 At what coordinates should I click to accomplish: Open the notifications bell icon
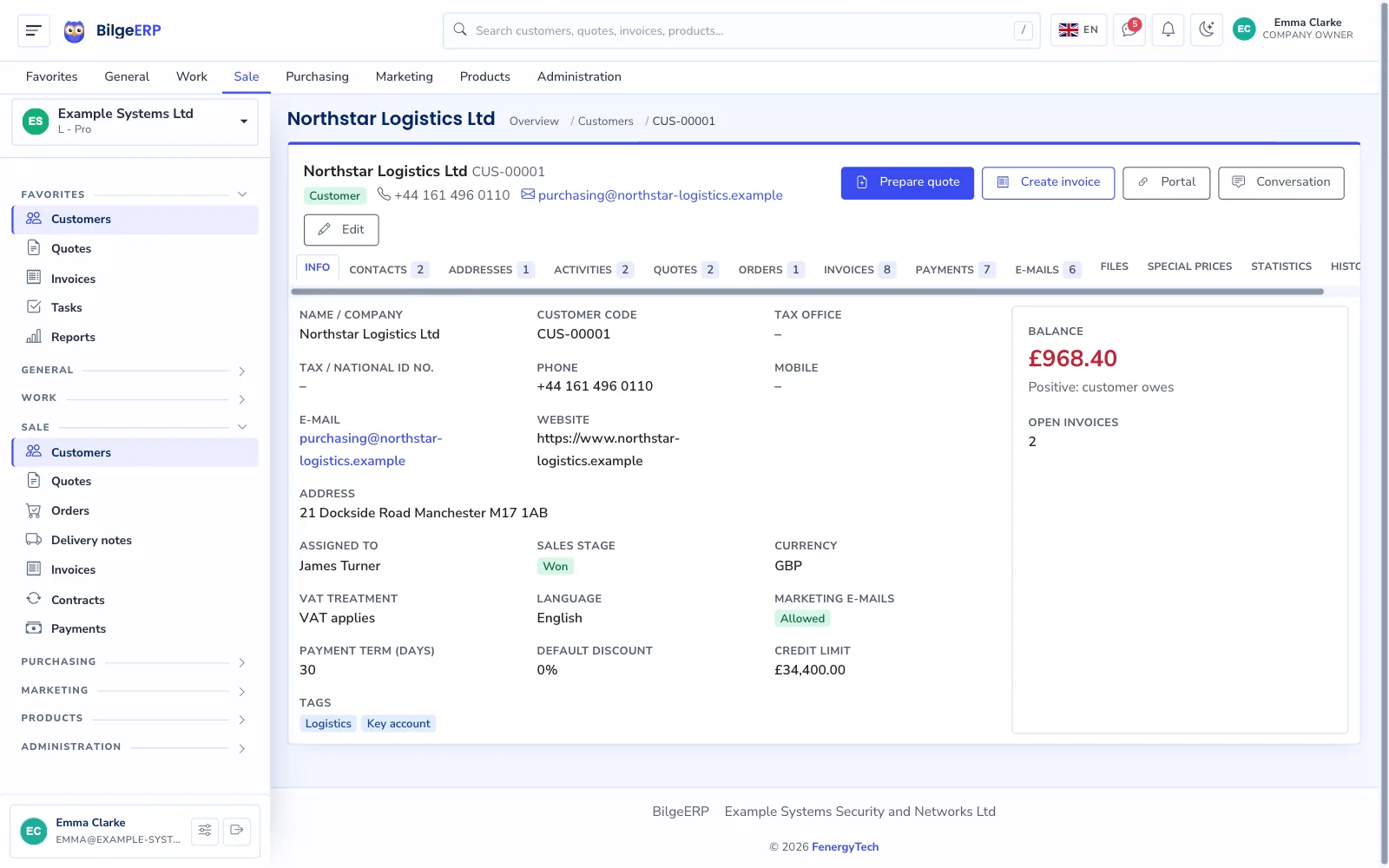point(1168,30)
